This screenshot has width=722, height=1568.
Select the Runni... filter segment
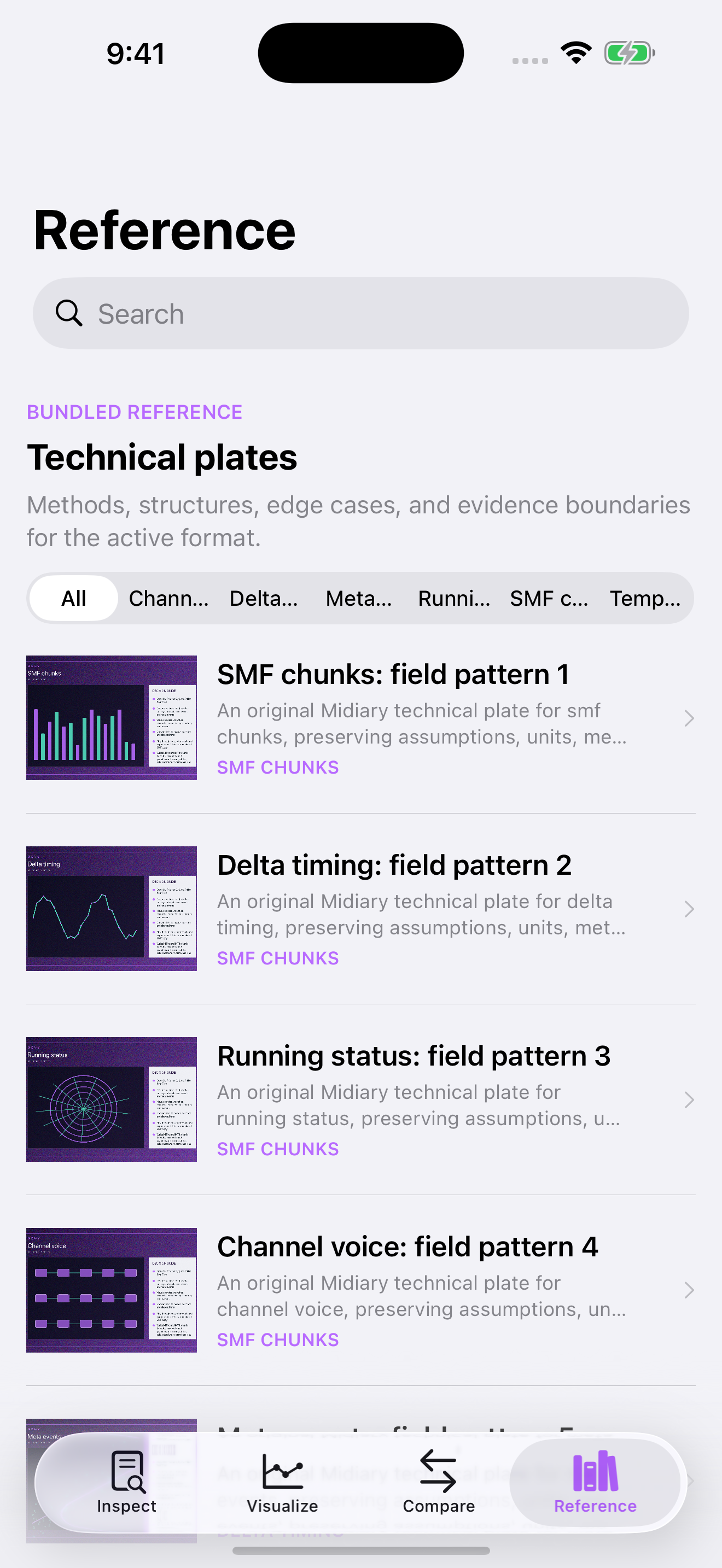454,598
